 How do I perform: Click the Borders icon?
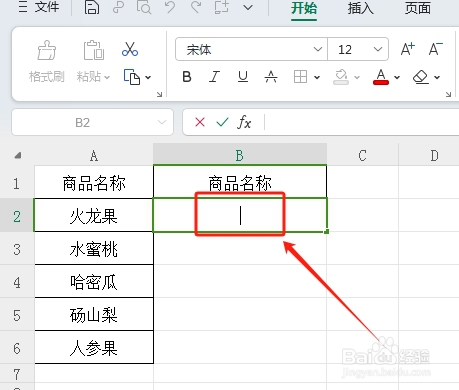(300, 77)
